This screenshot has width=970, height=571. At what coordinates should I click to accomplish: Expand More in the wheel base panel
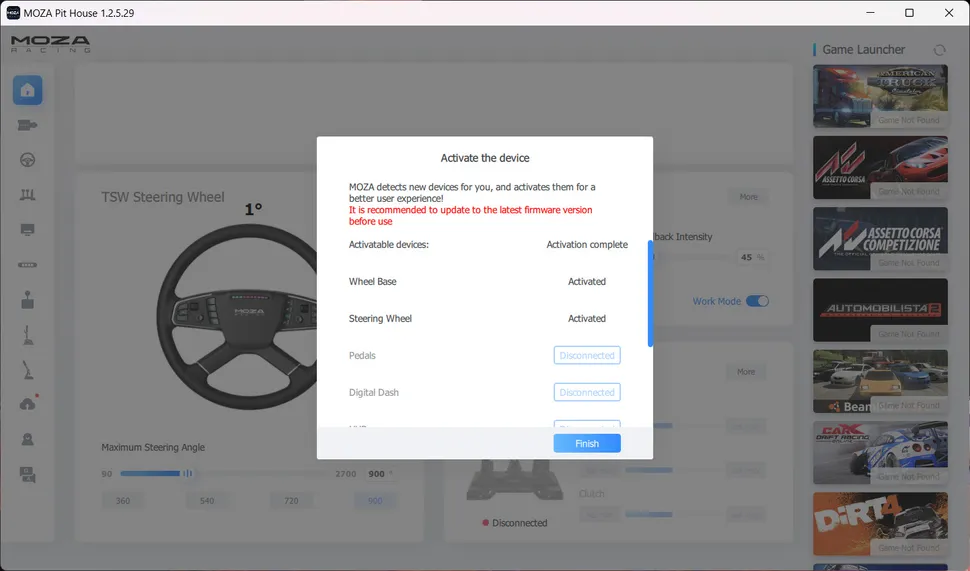pos(748,197)
